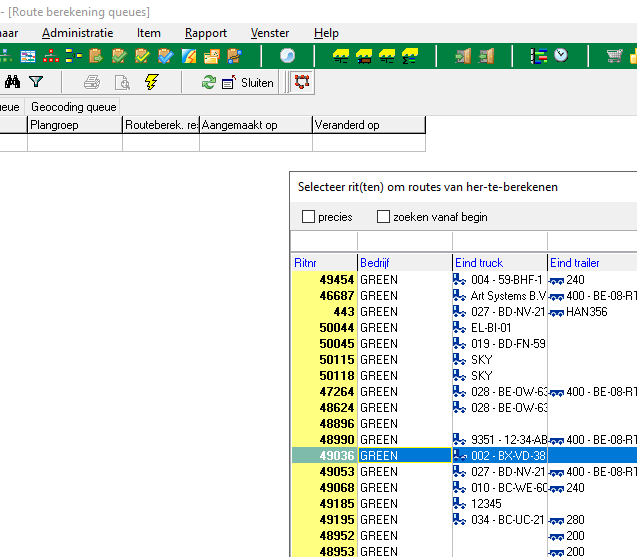Click the search input above Bedrijf column
Screen dimensions: 637x557
pos(404,242)
